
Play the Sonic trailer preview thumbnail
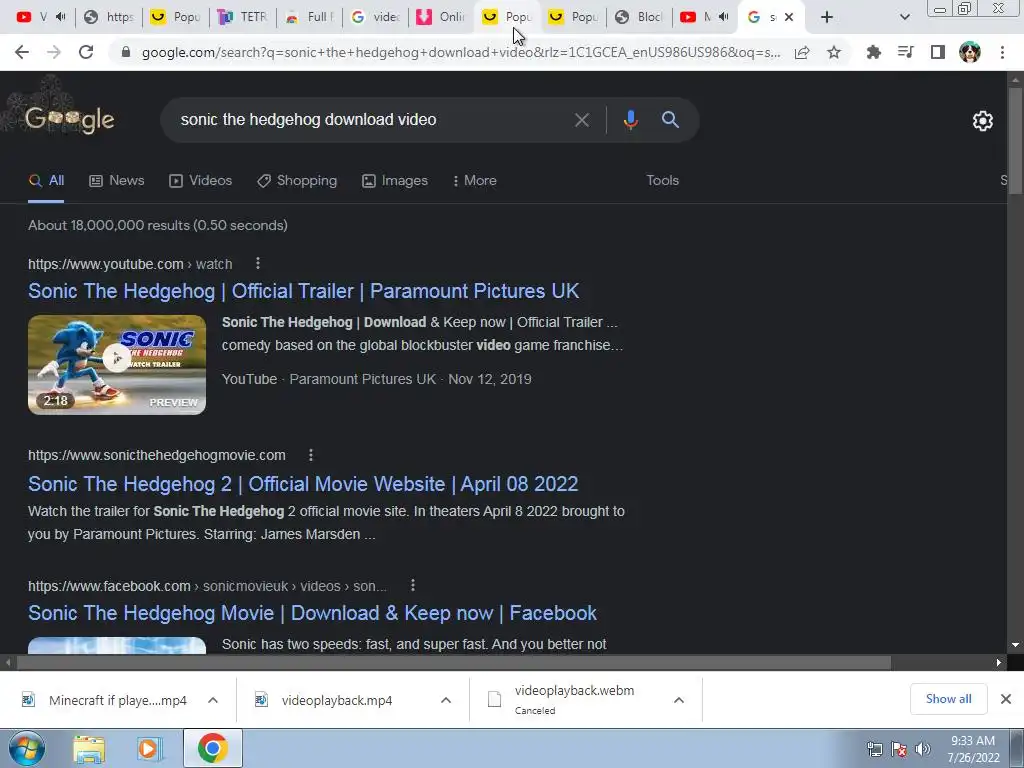click(x=117, y=364)
